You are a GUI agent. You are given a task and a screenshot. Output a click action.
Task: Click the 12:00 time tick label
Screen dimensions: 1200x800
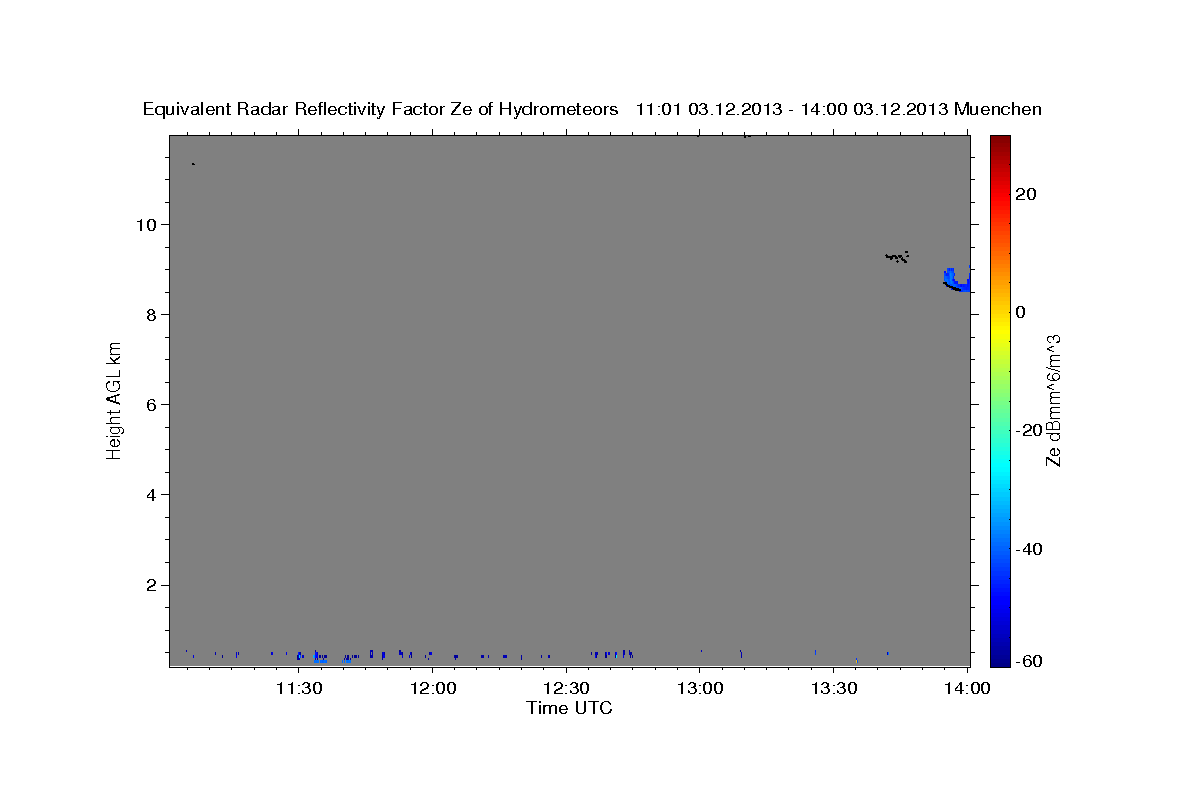coord(432,688)
